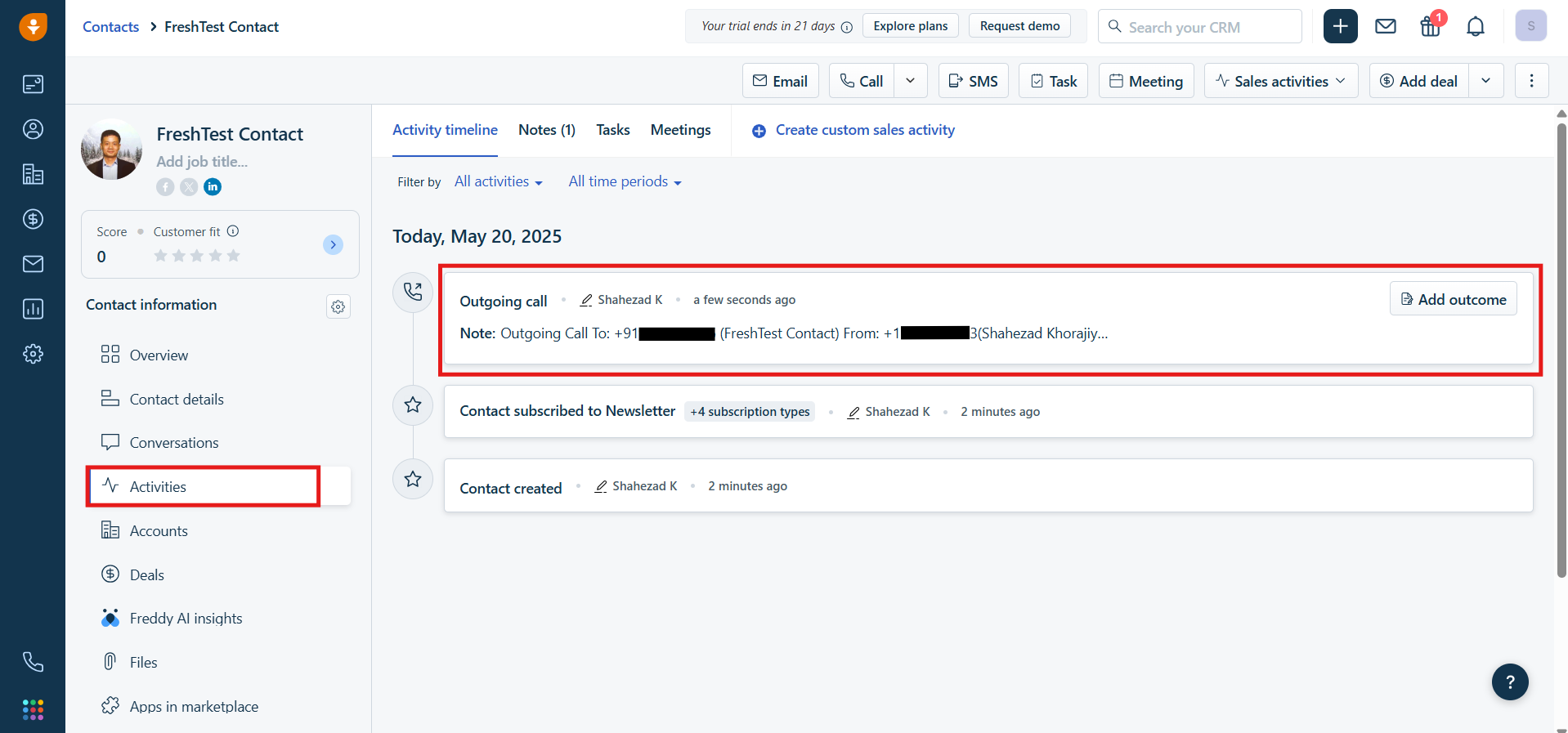This screenshot has width=1568, height=733.
Task: Click Add outcome on outgoing call
Action: [1454, 299]
